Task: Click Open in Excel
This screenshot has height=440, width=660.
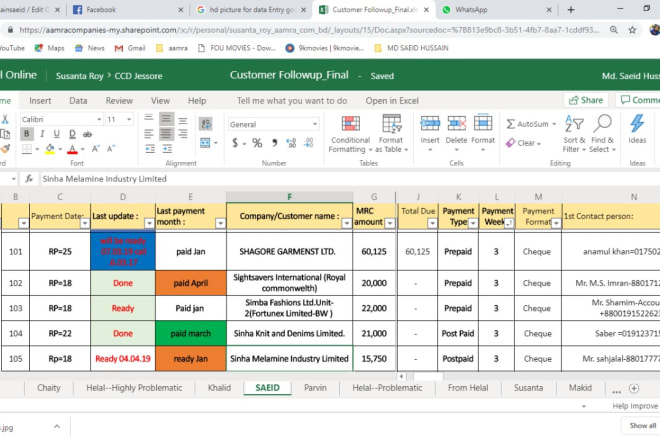Action: tap(392, 101)
